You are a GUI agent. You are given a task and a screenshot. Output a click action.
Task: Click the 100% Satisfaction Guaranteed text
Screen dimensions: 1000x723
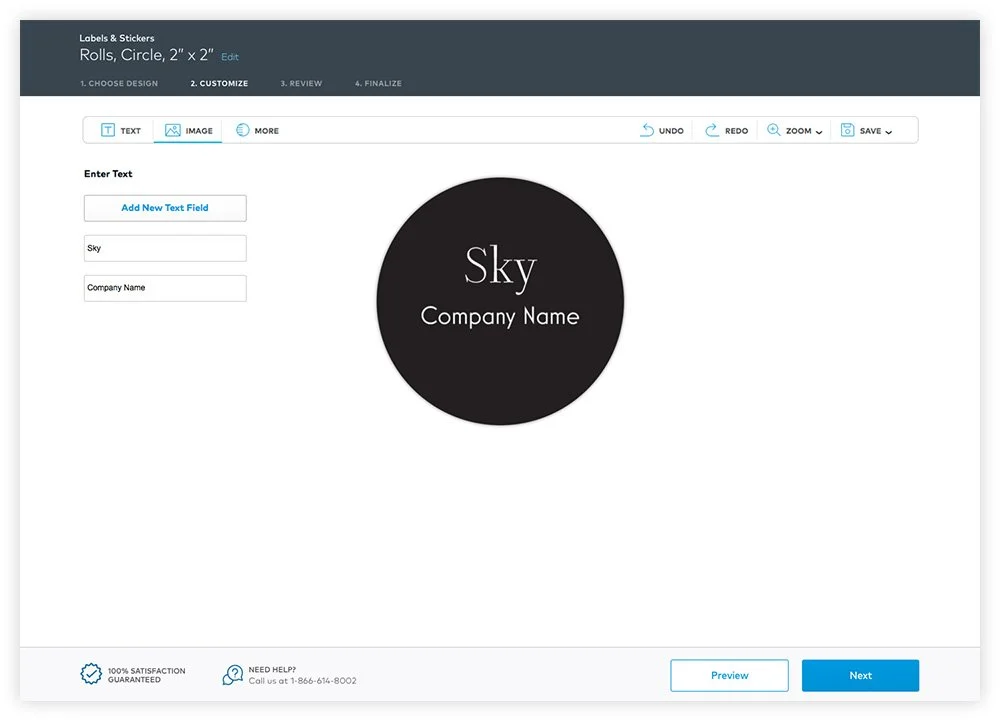[x=147, y=675]
